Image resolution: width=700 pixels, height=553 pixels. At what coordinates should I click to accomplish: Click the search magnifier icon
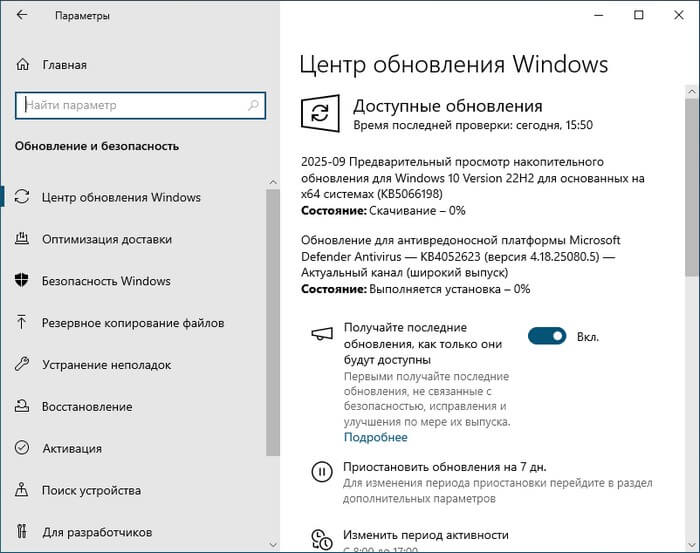[253, 105]
